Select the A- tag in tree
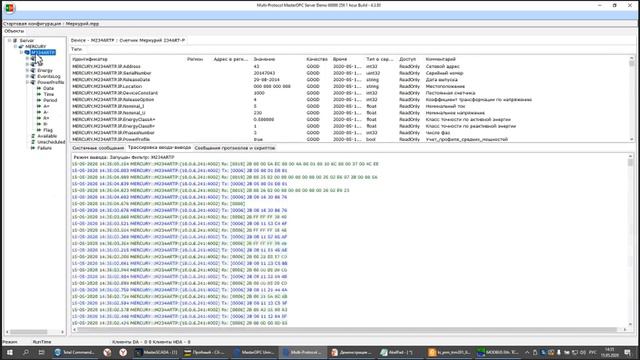The image size is (640, 360). [x=46, y=112]
